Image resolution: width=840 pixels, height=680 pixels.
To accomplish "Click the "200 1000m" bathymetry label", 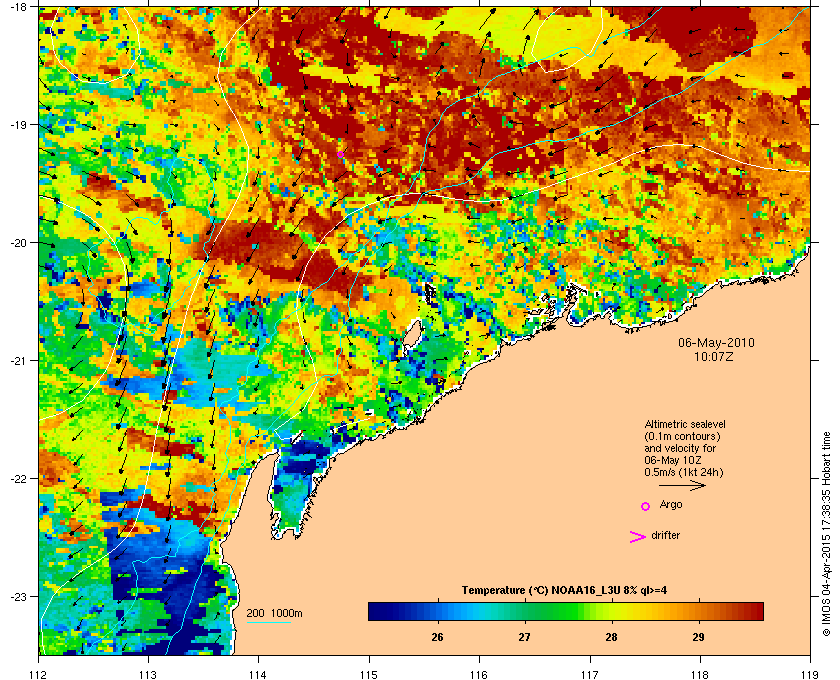I will click(274, 614).
